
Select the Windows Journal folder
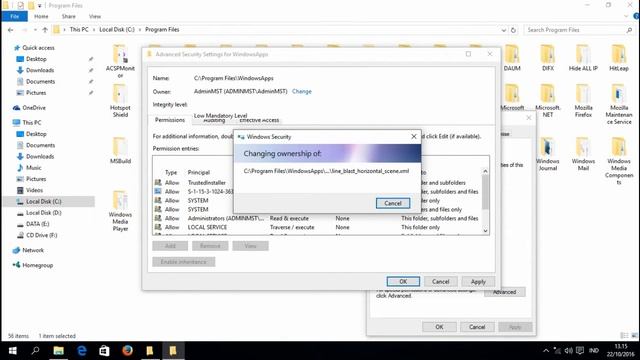tap(548, 154)
